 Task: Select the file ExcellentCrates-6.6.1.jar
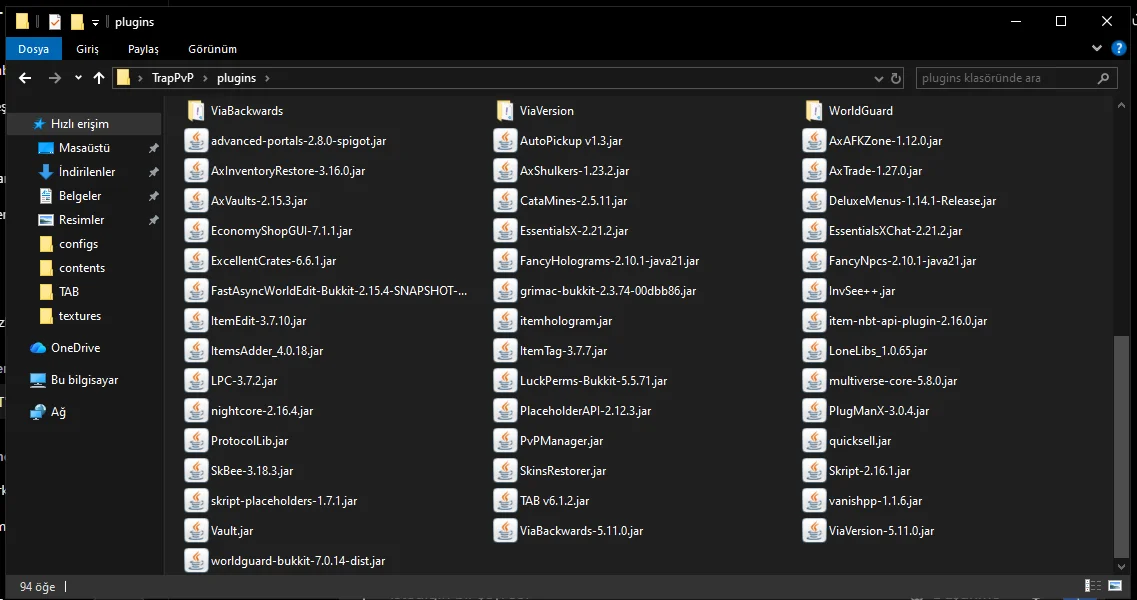[x=261, y=260]
